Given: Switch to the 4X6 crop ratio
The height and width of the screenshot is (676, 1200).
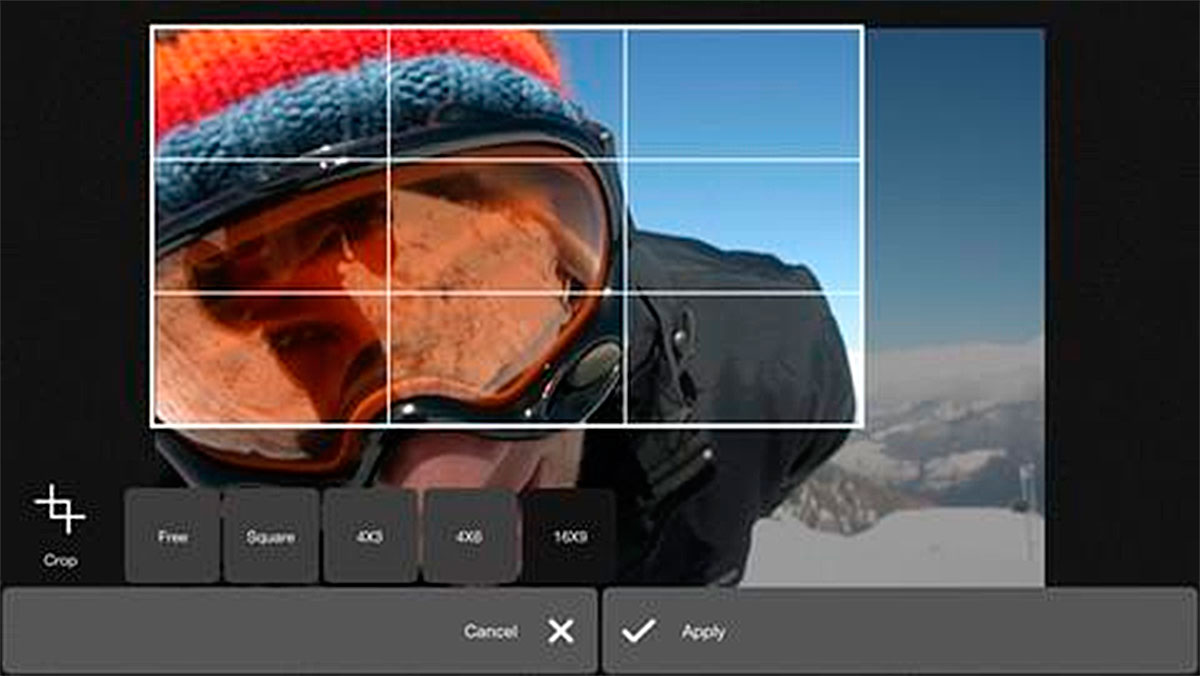Looking at the screenshot, I should [470, 536].
